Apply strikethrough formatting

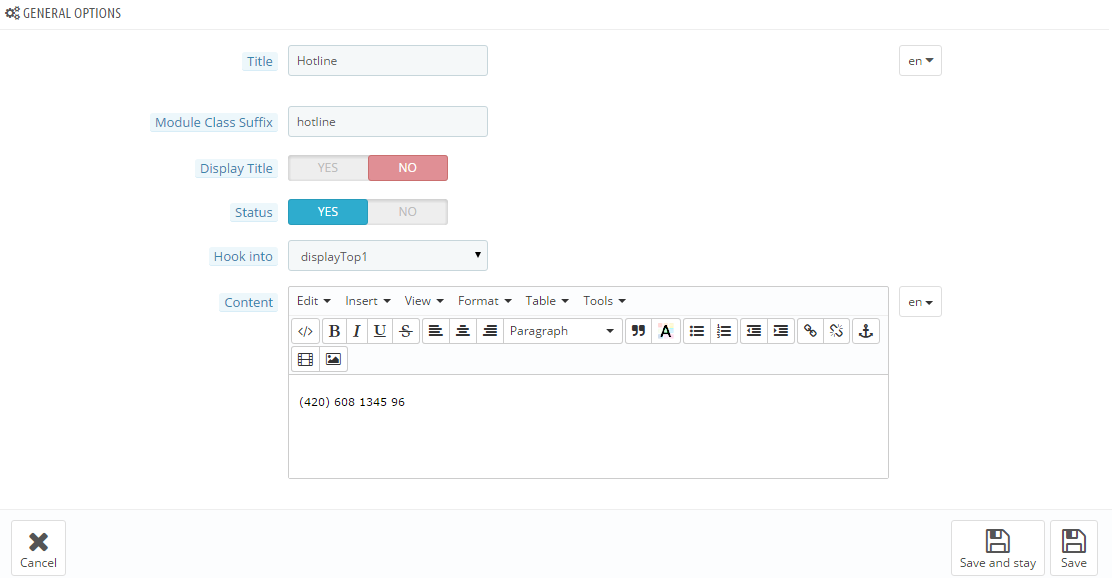click(x=406, y=331)
